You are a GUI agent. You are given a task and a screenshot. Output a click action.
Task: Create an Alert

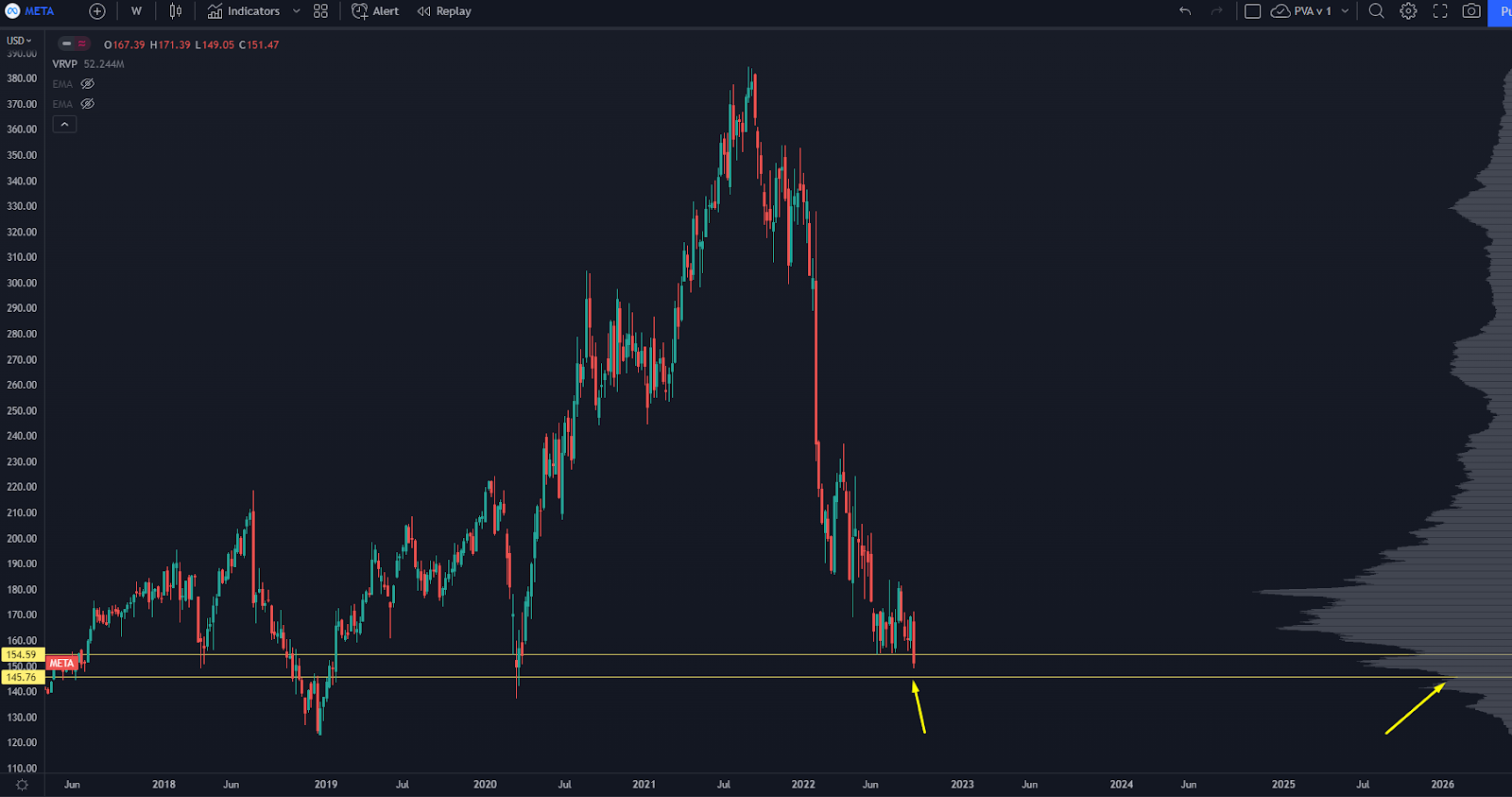pos(375,11)
